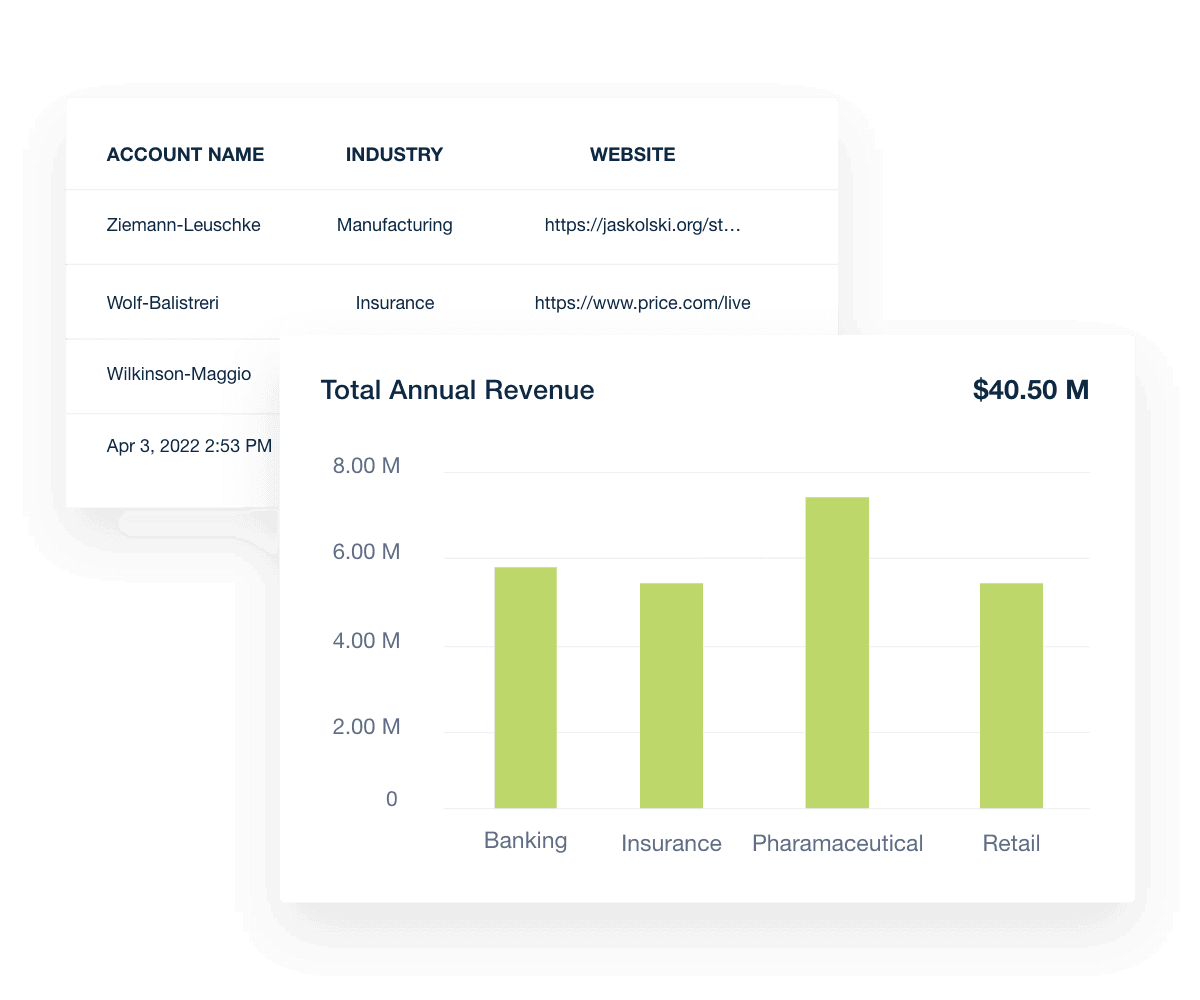Image resolution: width=1200 pixels, height=1000 pixels.
Task: Click the Manufacturing industry label
Action: pyautogui.click(x=394, y=225)
